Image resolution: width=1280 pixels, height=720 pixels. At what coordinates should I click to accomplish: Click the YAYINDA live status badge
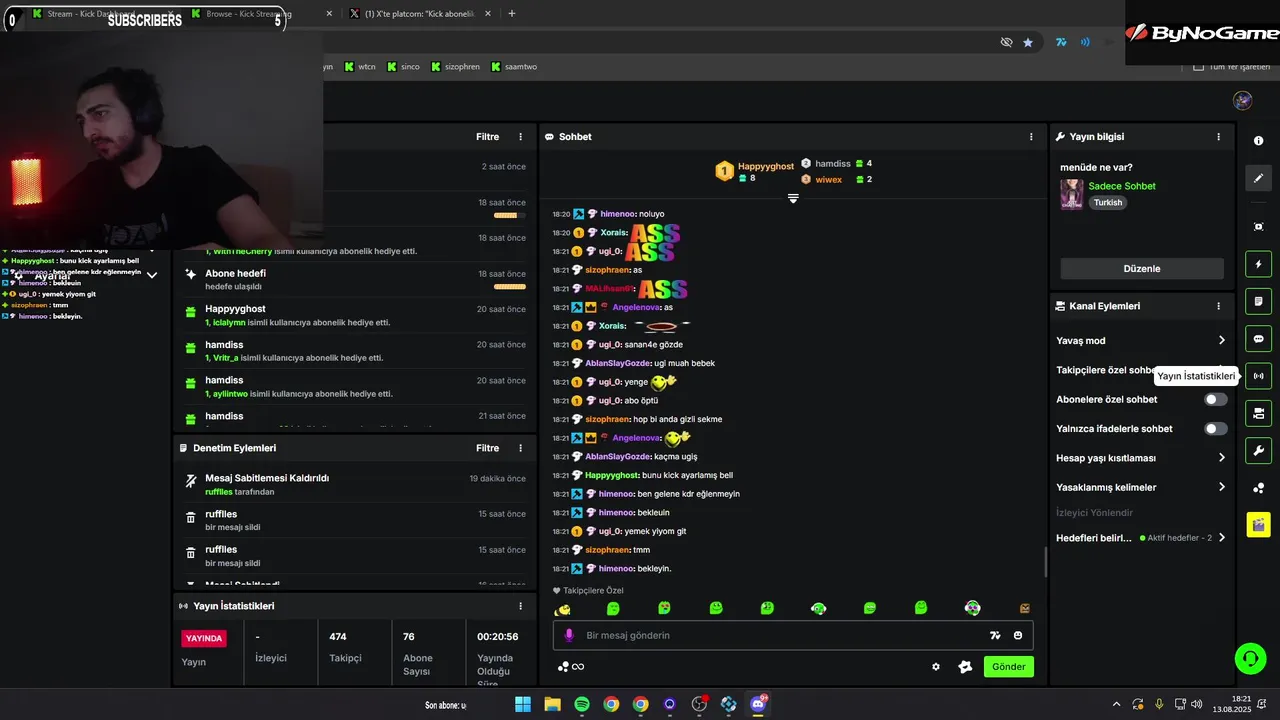click(204, 638)
